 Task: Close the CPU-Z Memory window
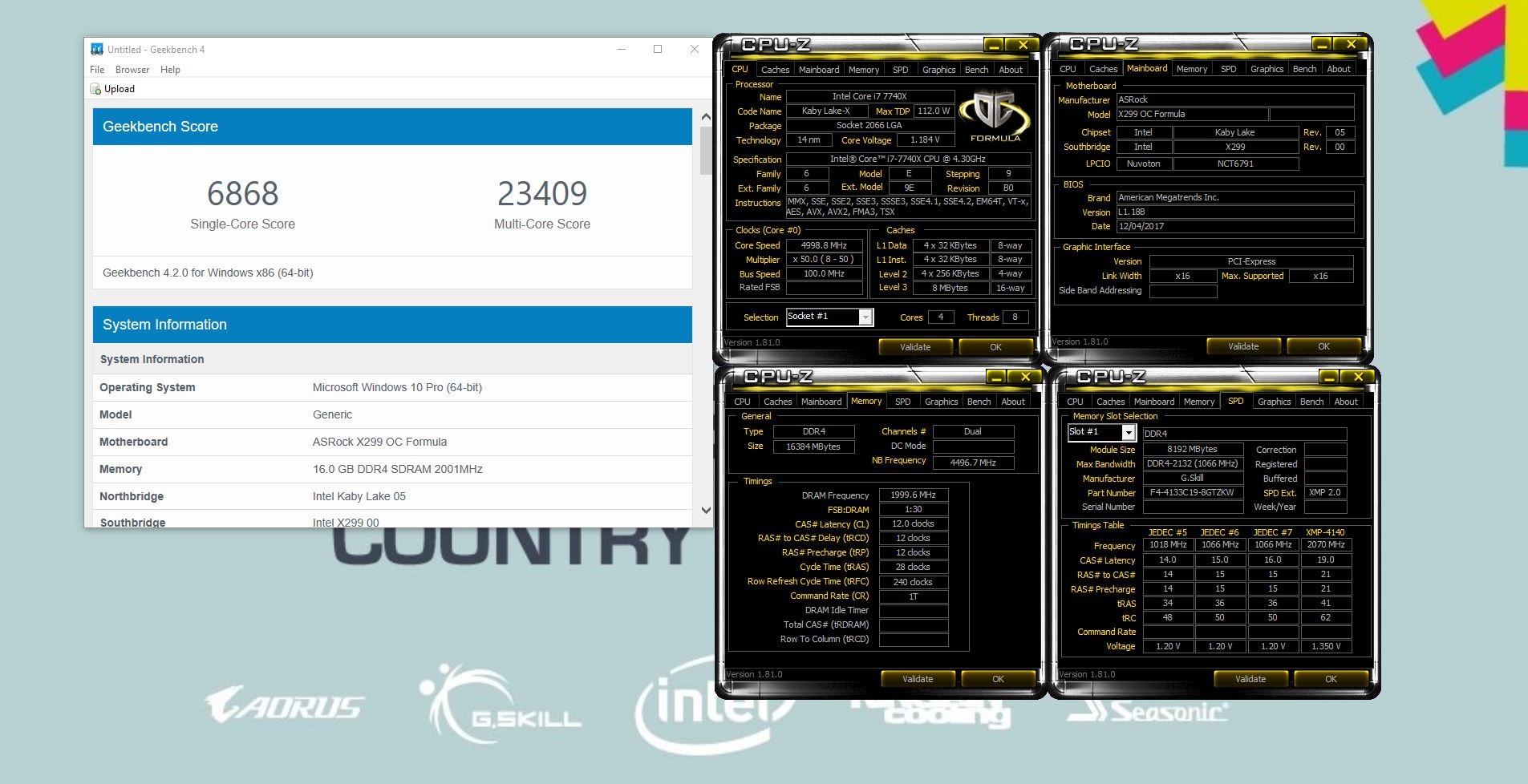1025,377
